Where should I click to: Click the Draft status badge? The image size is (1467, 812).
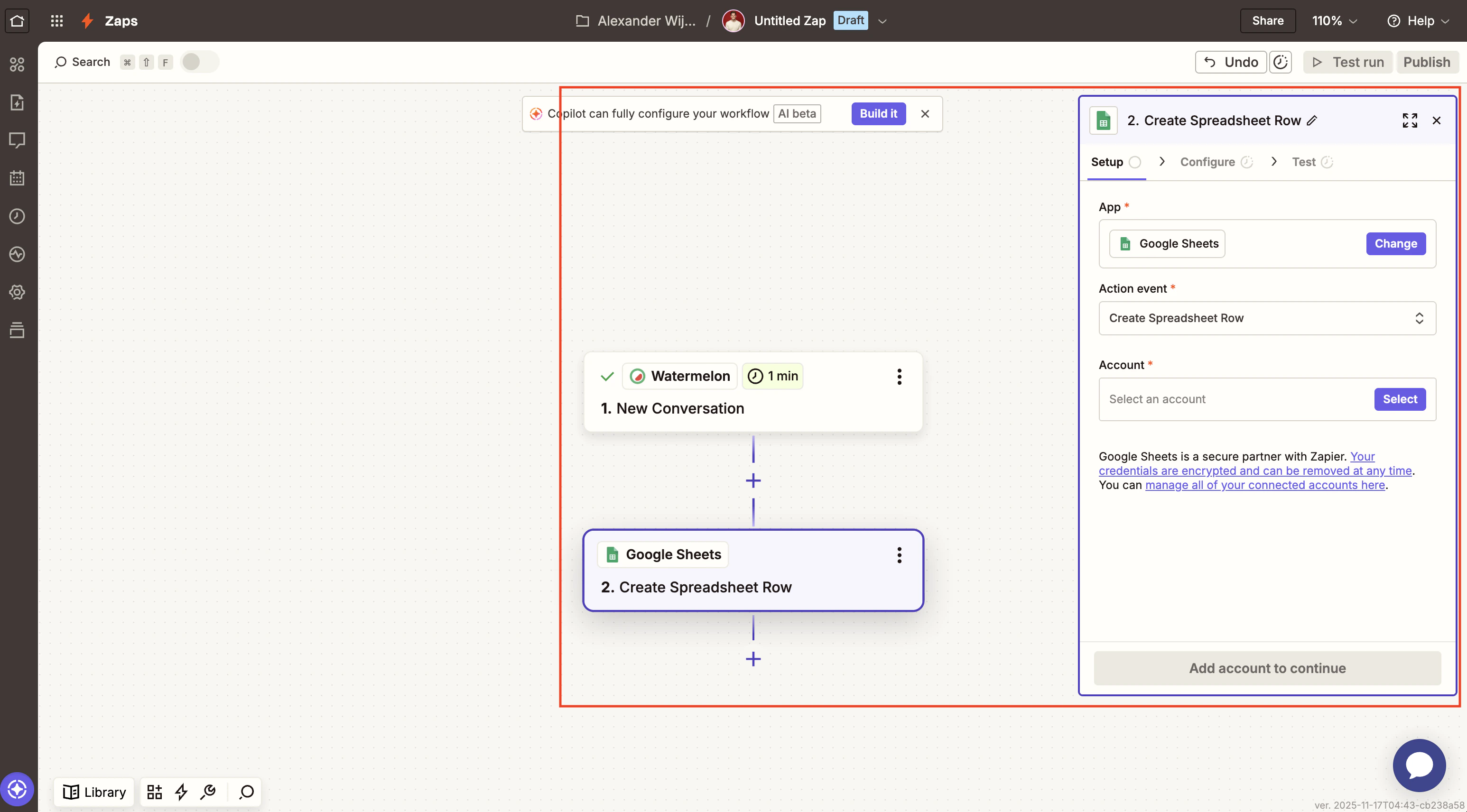[x=850, y=20]
